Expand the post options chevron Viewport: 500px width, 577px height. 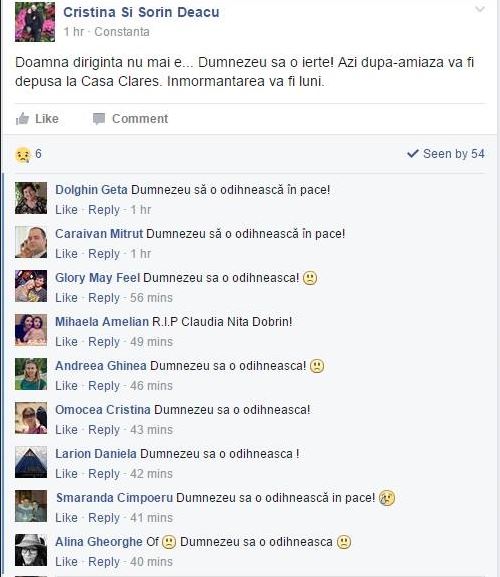(x=480, y=9)
